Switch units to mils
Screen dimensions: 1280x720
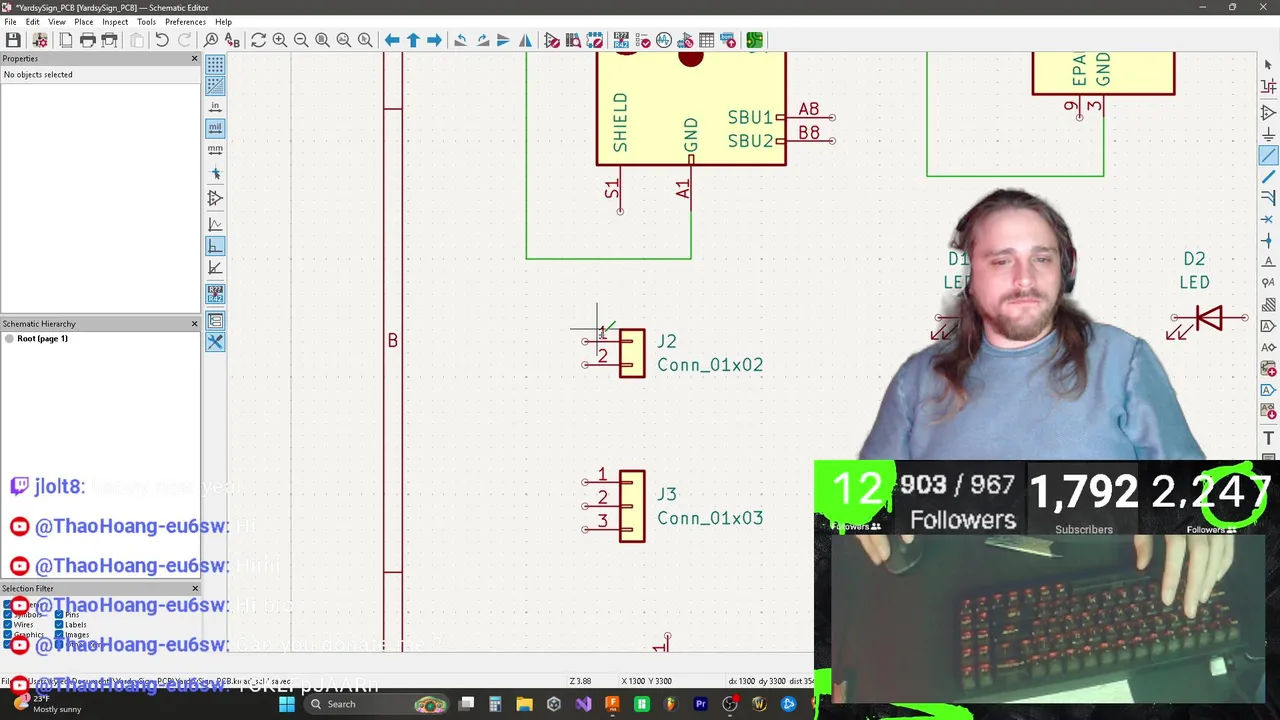tap(215, 128)
